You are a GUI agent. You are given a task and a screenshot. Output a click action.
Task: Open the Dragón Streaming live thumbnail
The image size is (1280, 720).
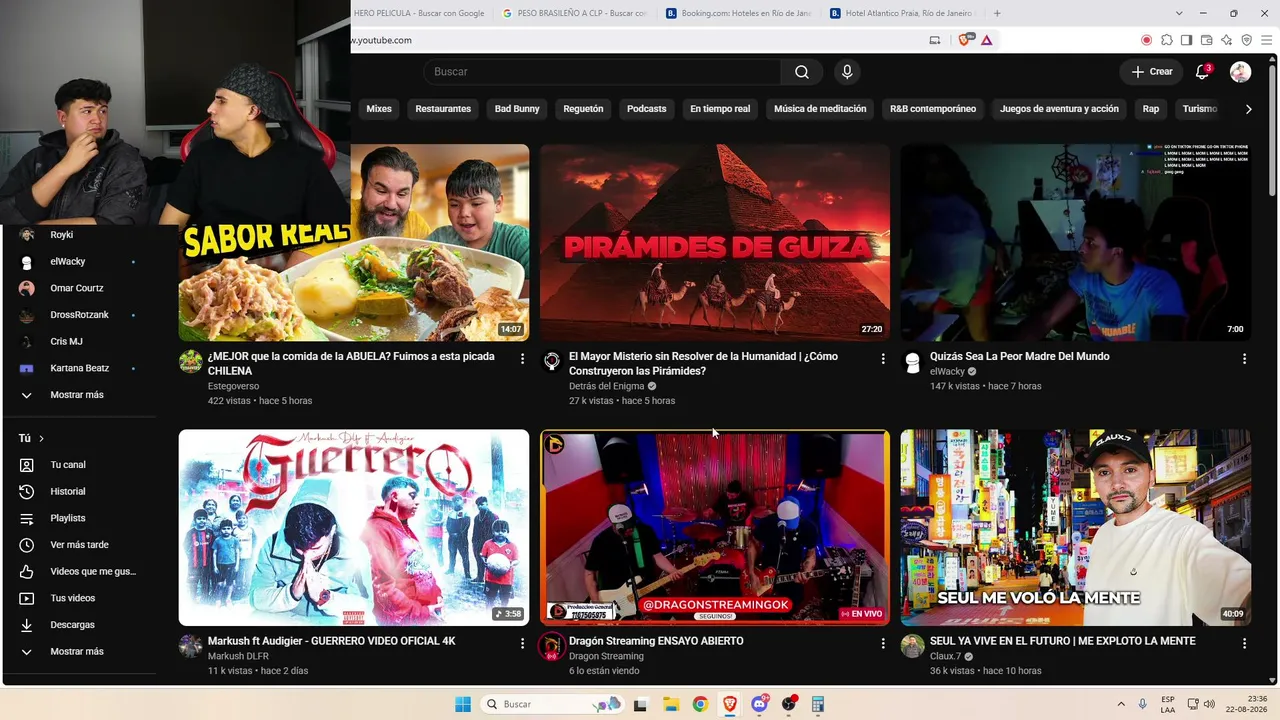[x=715, y=527]
